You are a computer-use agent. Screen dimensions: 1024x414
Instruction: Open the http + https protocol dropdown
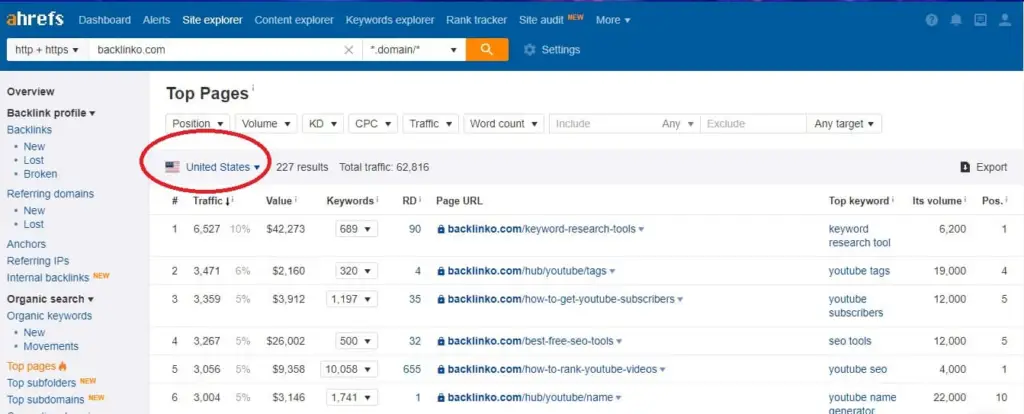coord(46,50)
